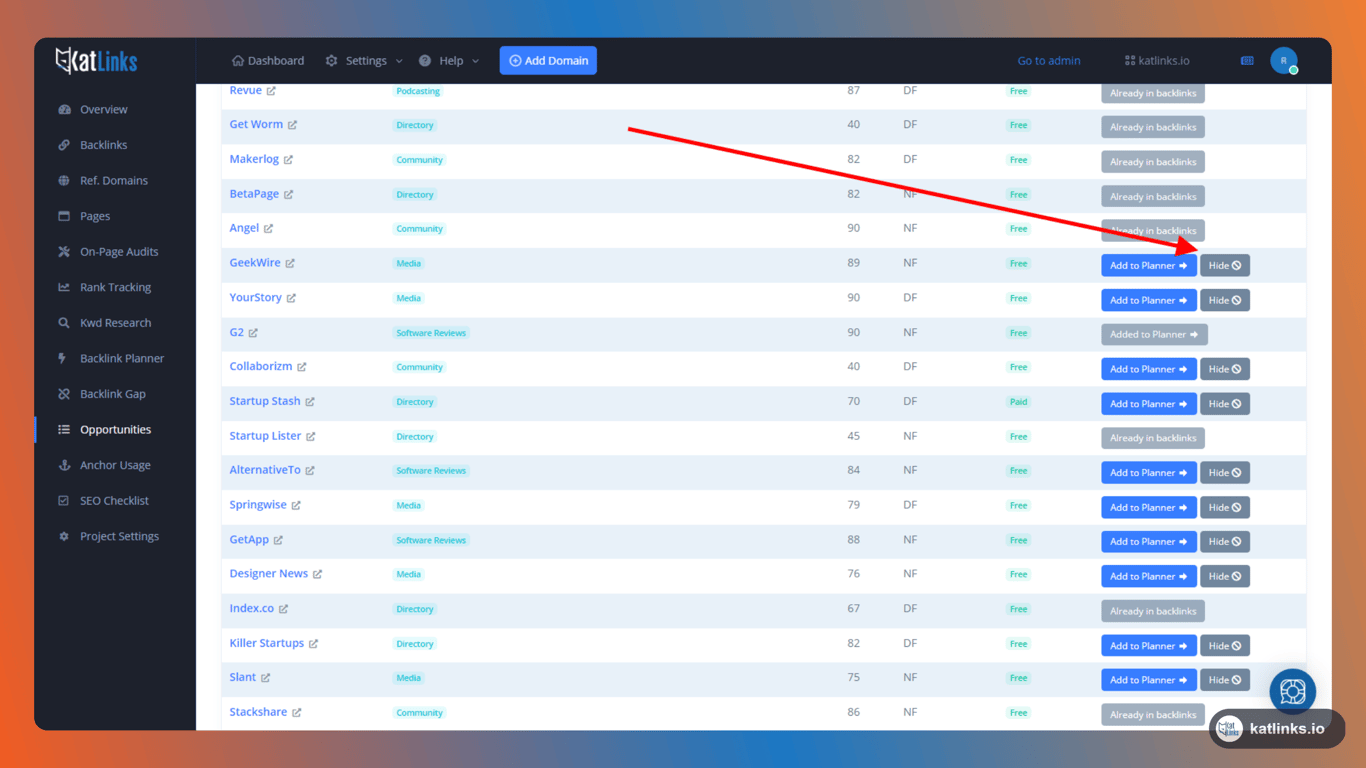The height and width of the screenshot is (768, 1366).
Task: Add GeekWire to the planner
Action: click(x=1149, y=266)
